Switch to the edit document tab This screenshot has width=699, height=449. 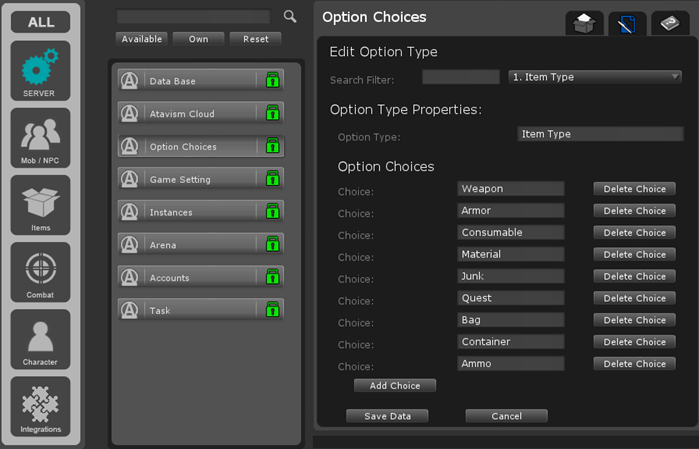pyautogui.click(x=627, y=23)
